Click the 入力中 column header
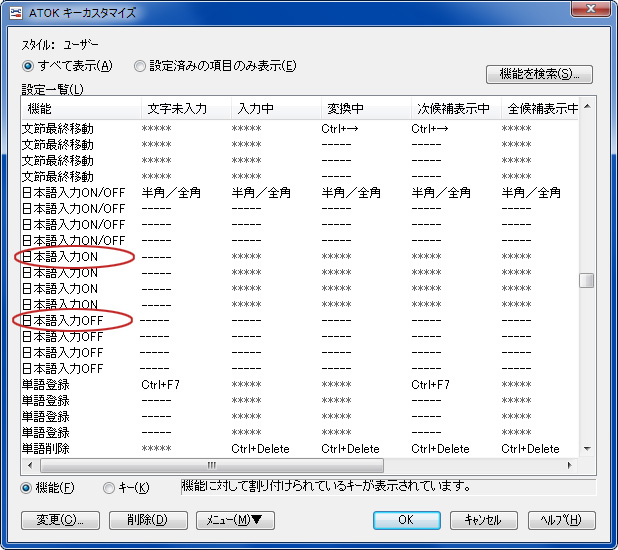 [x=276, y=108]
